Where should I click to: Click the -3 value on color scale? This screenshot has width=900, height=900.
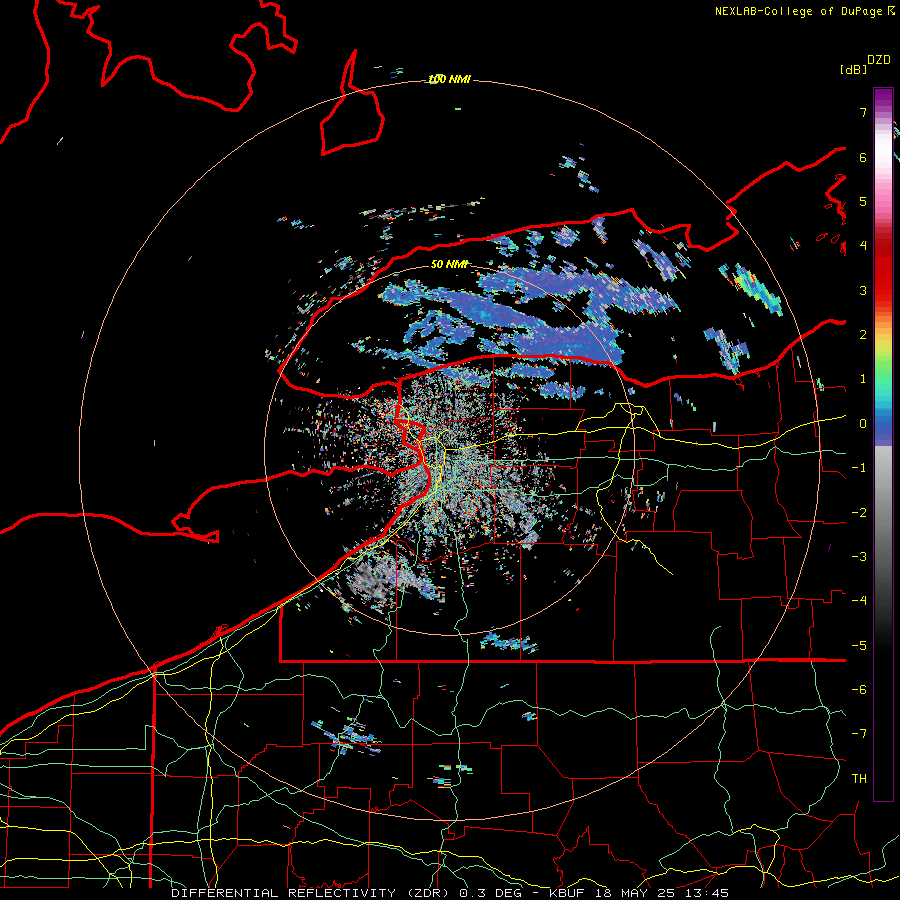pyautogui.click(x=859, y=557)
